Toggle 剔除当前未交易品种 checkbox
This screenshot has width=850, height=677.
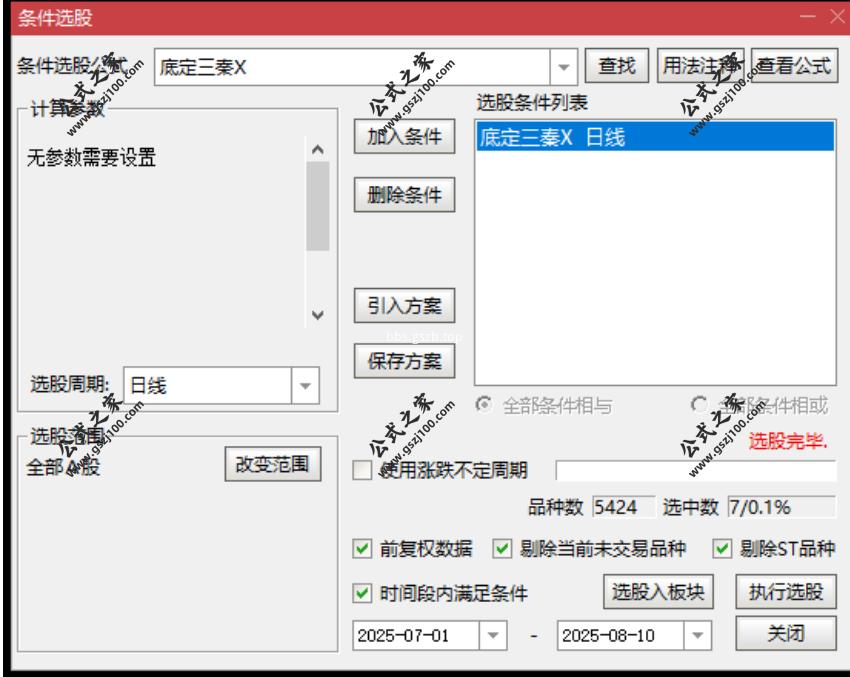[x=502, y=549]
